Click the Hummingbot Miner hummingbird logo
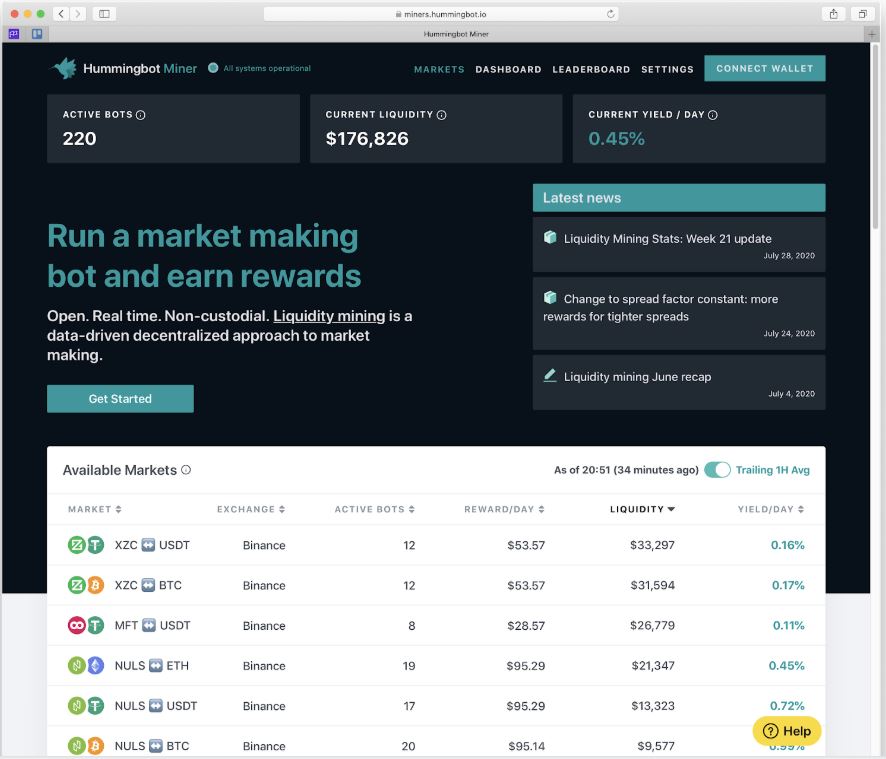Viewport: 886px width, 759px height. 65,68
